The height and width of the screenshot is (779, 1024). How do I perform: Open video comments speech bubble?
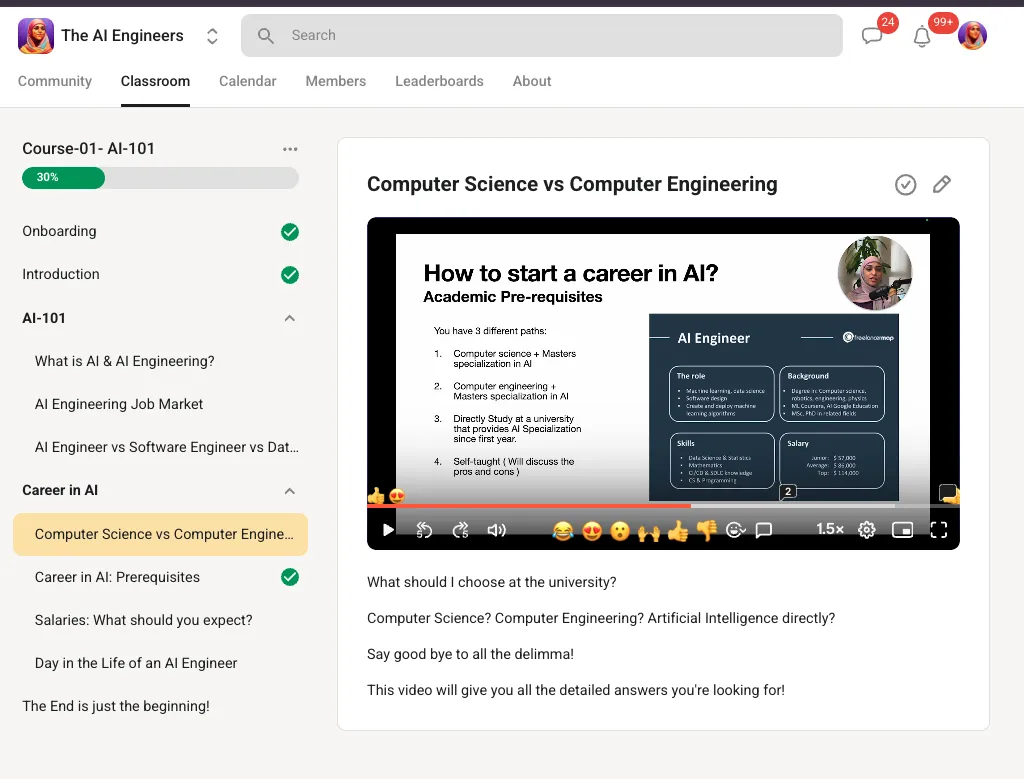click(763, 530)
